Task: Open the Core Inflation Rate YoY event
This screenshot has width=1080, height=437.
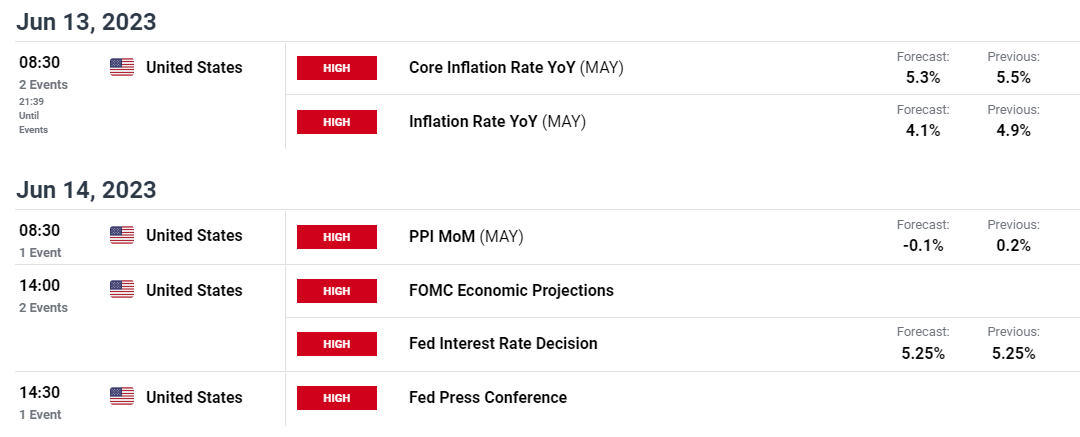Action: pos(516,68)
